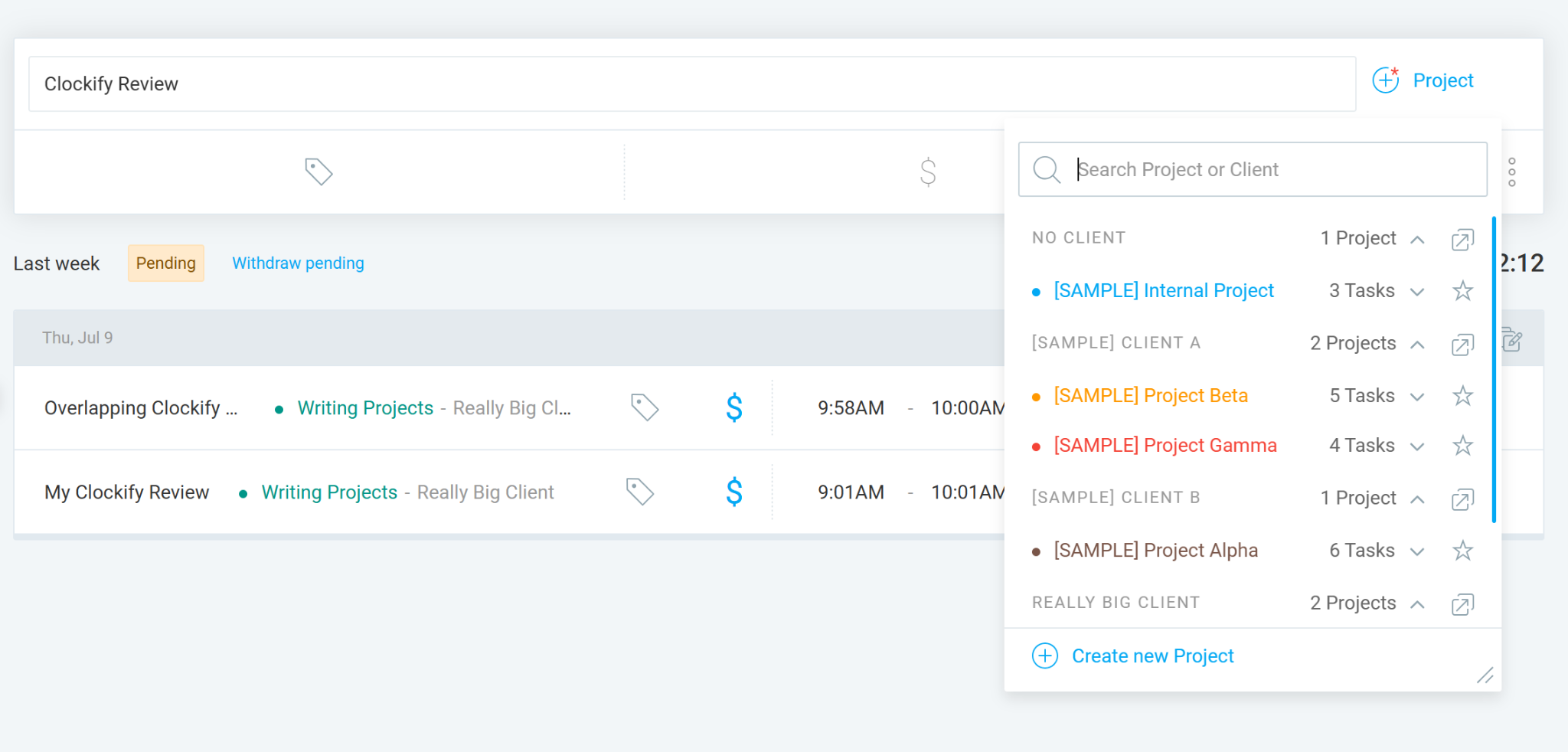Expand the 5 Tasks of Project Beta
This screenshot has width=1568, height=752.
(1417, 397)
